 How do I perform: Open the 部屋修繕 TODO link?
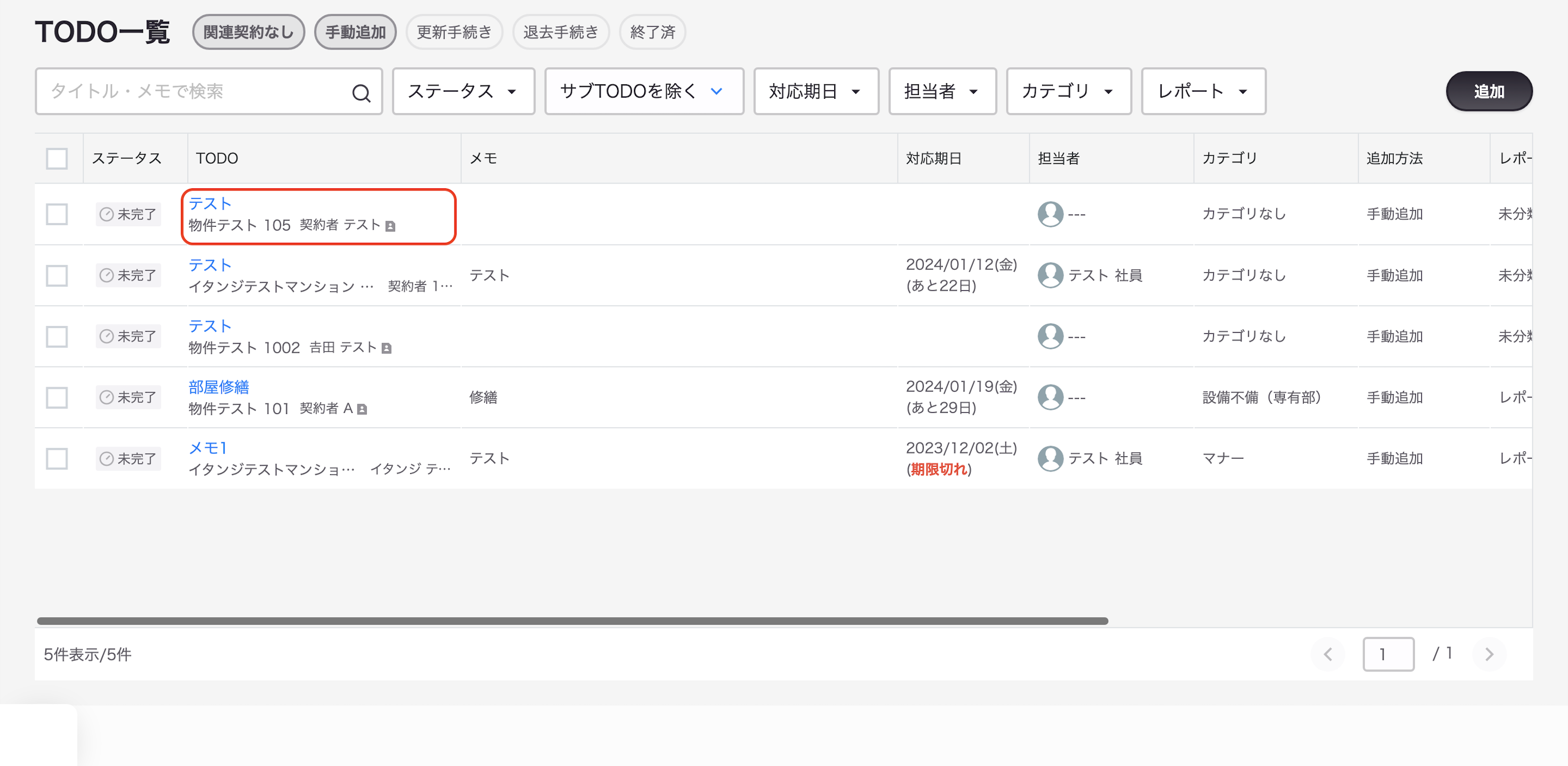pyautogui.click(x=219, y=387)
